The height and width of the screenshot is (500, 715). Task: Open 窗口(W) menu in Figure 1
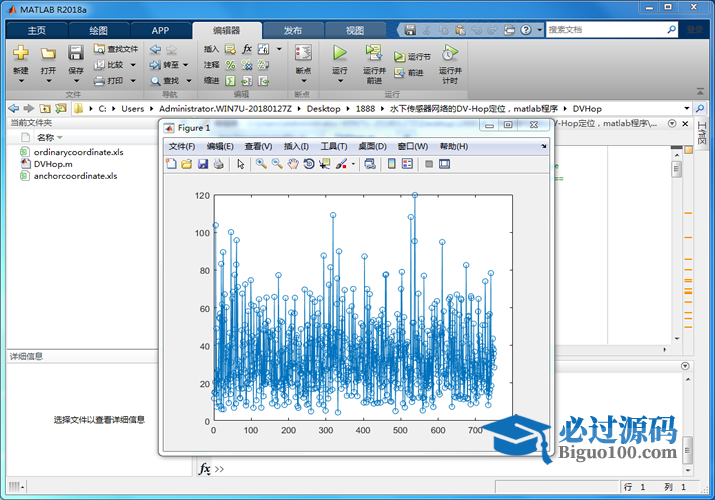tap(413, 146)
